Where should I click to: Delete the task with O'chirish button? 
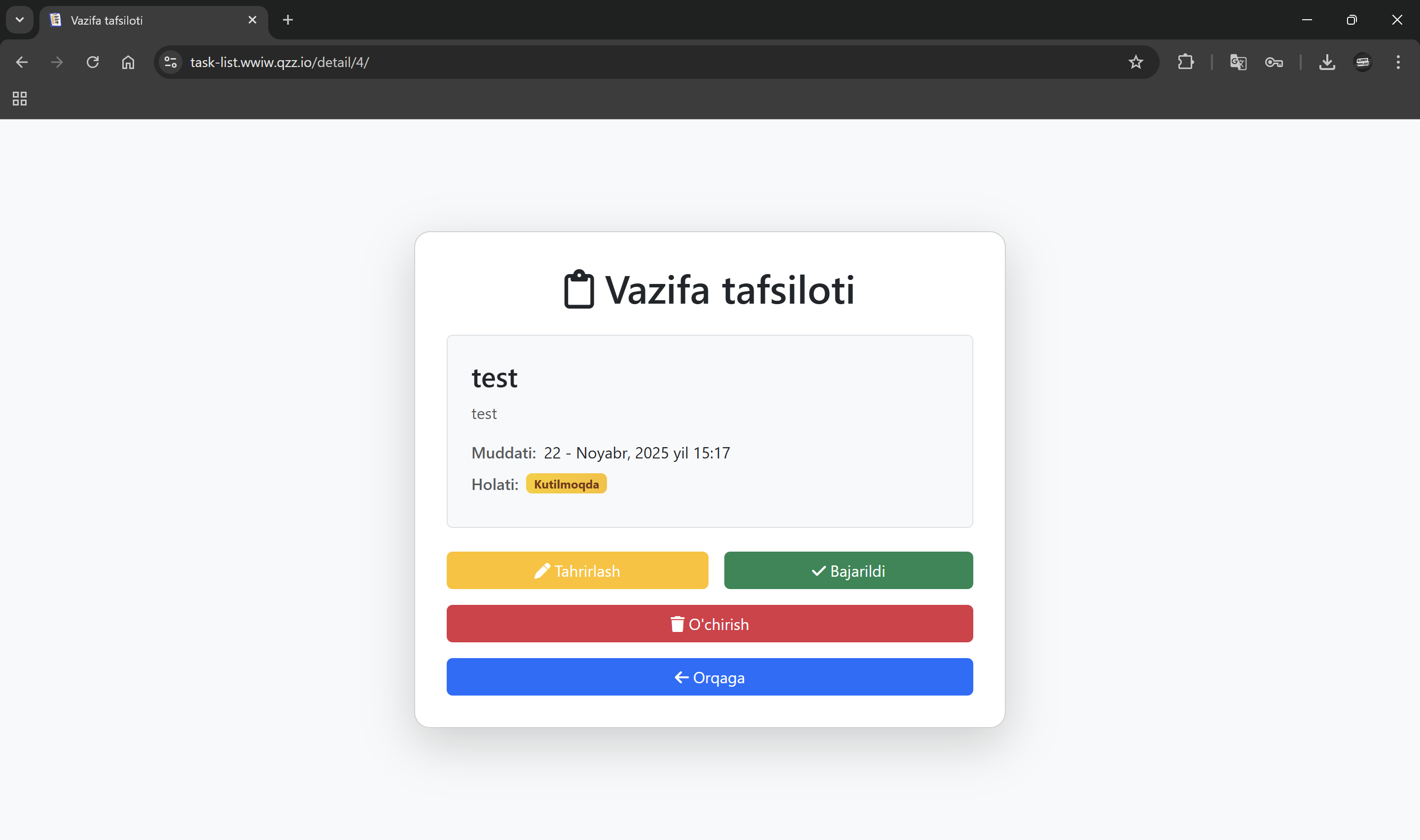709,624
